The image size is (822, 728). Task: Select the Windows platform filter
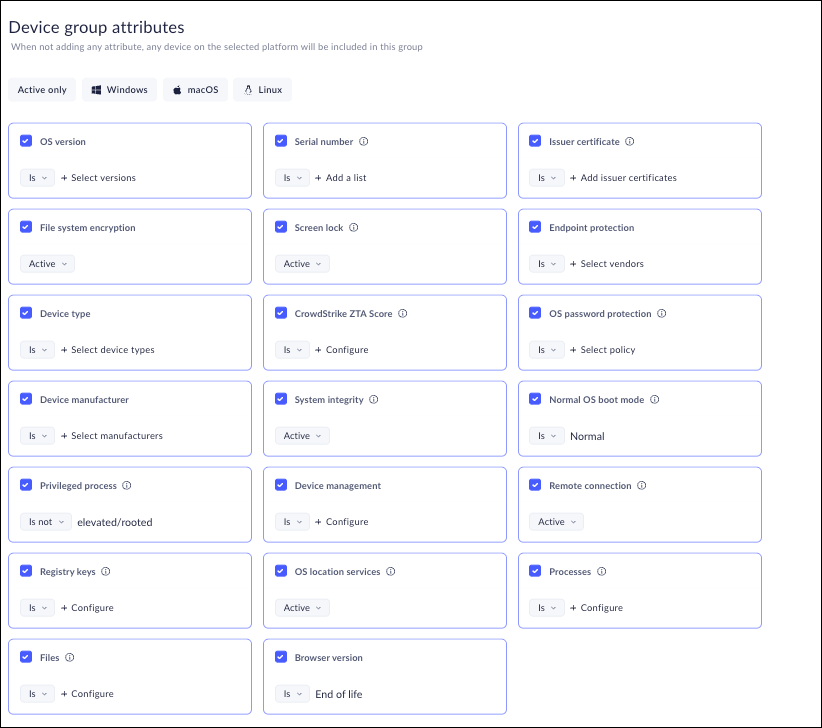pos(120,90)
